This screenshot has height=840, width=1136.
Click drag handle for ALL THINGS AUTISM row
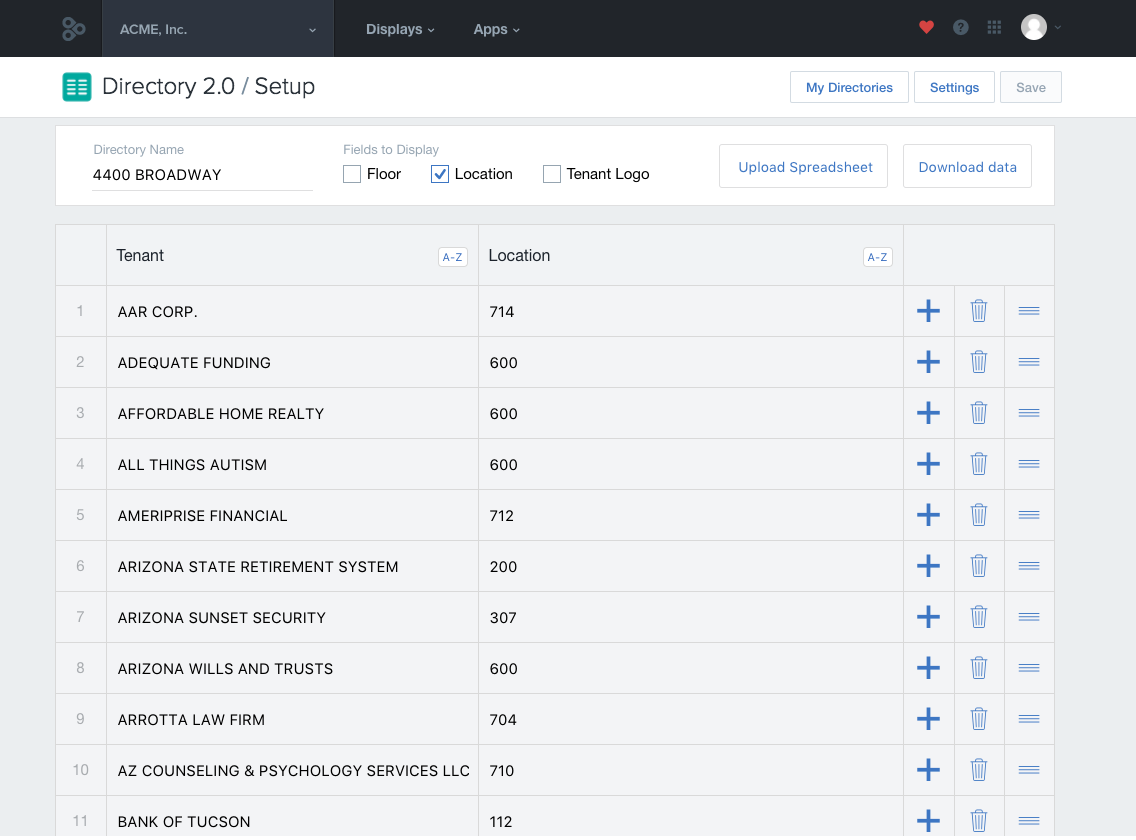(x=1028, y=464)
